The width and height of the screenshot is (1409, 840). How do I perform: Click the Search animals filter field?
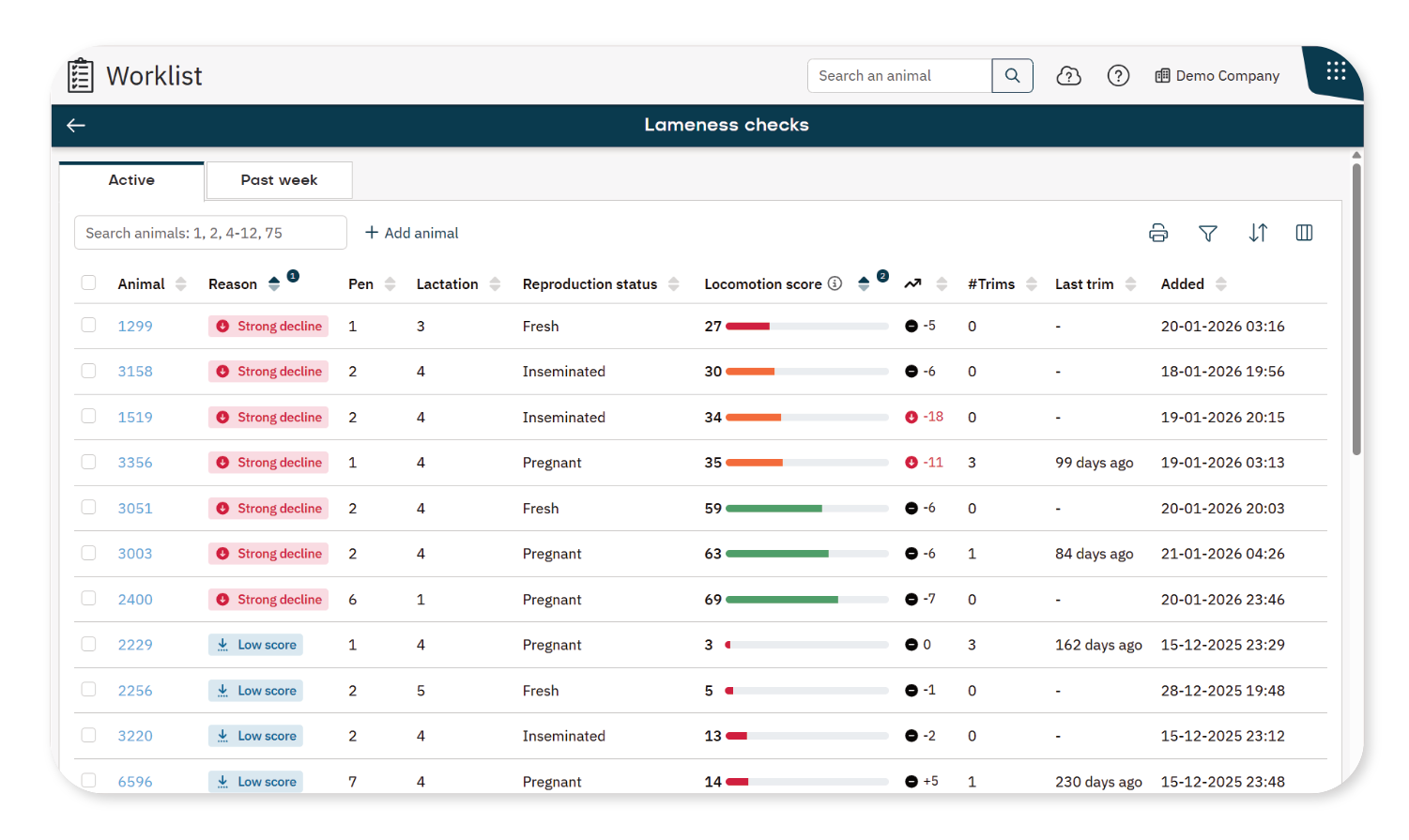click(210, 233)
